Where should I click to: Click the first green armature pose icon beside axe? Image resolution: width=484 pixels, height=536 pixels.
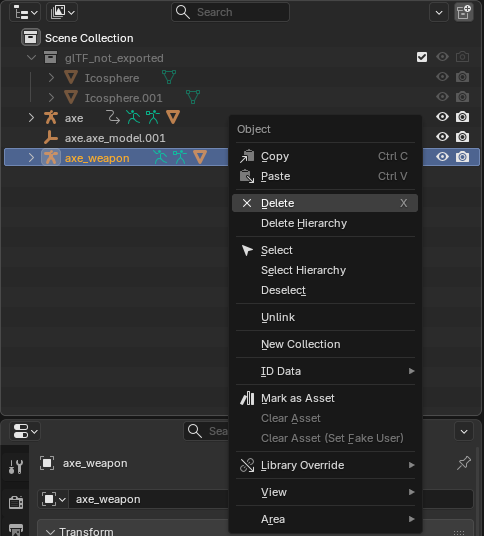[x=133, y=117]
